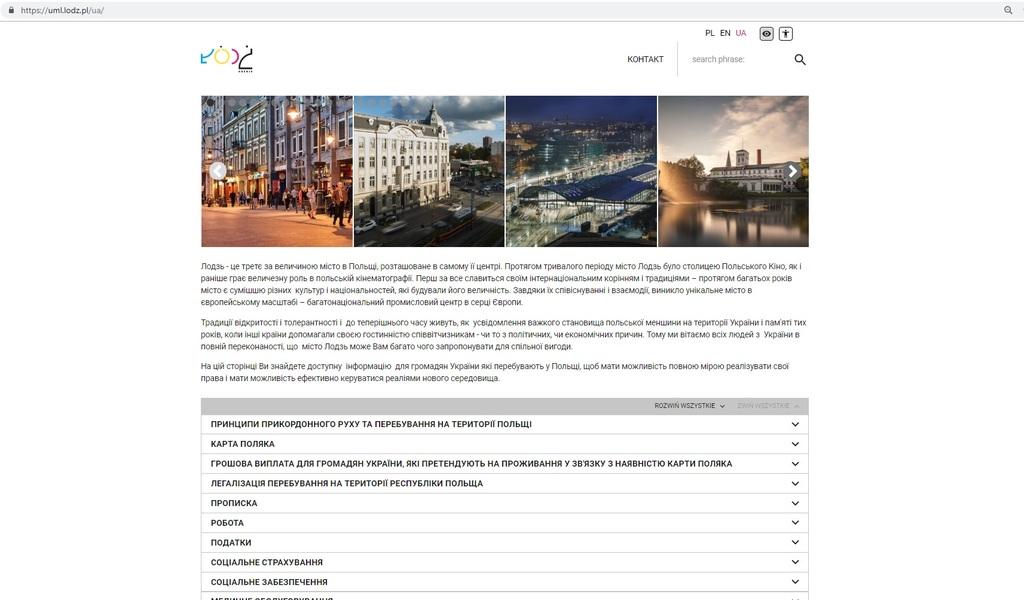Click the padlock icon in address bar

point(11,10)
